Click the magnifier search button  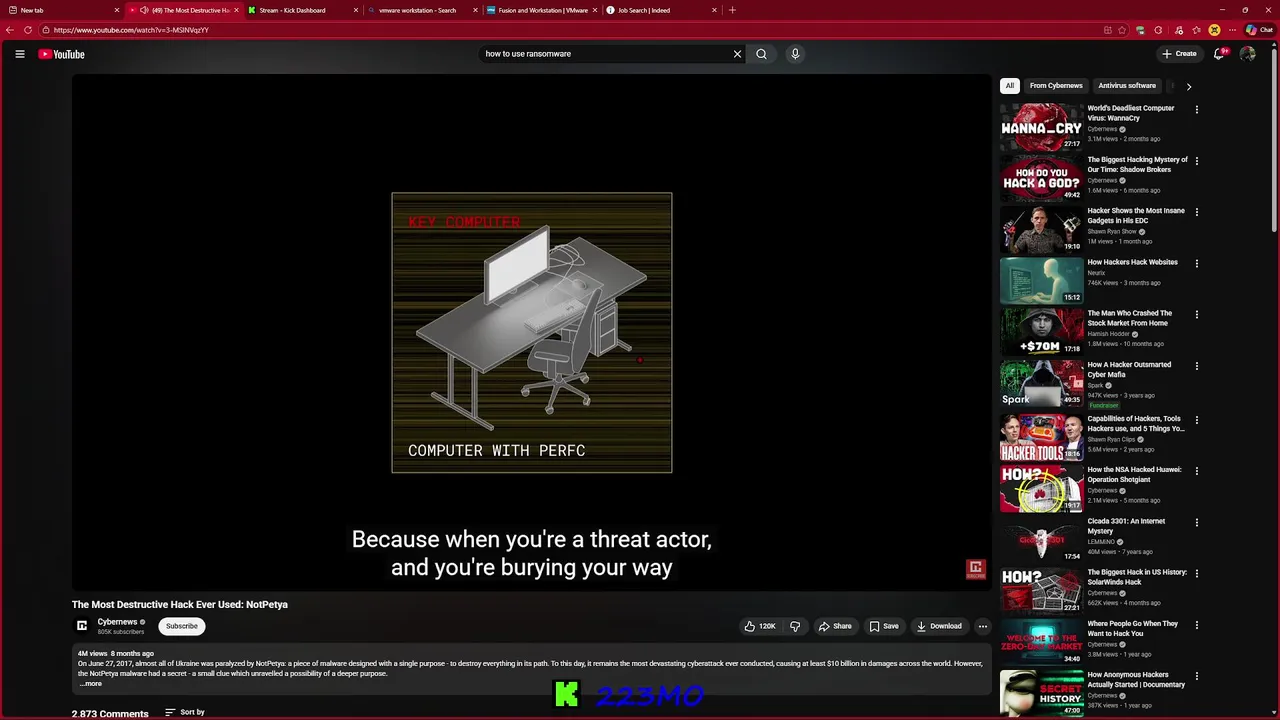[761, 54]
